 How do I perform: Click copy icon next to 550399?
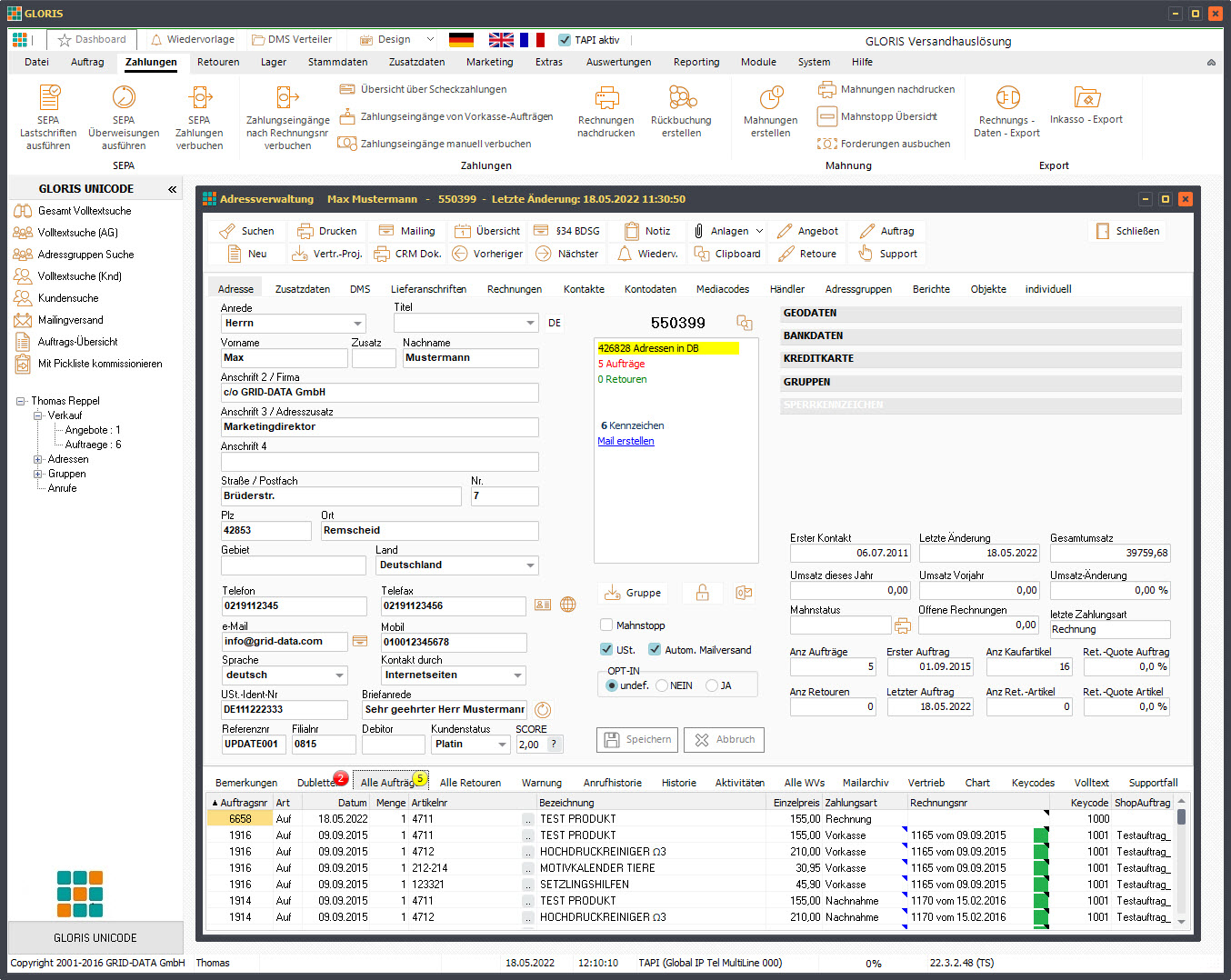[745, 323]
